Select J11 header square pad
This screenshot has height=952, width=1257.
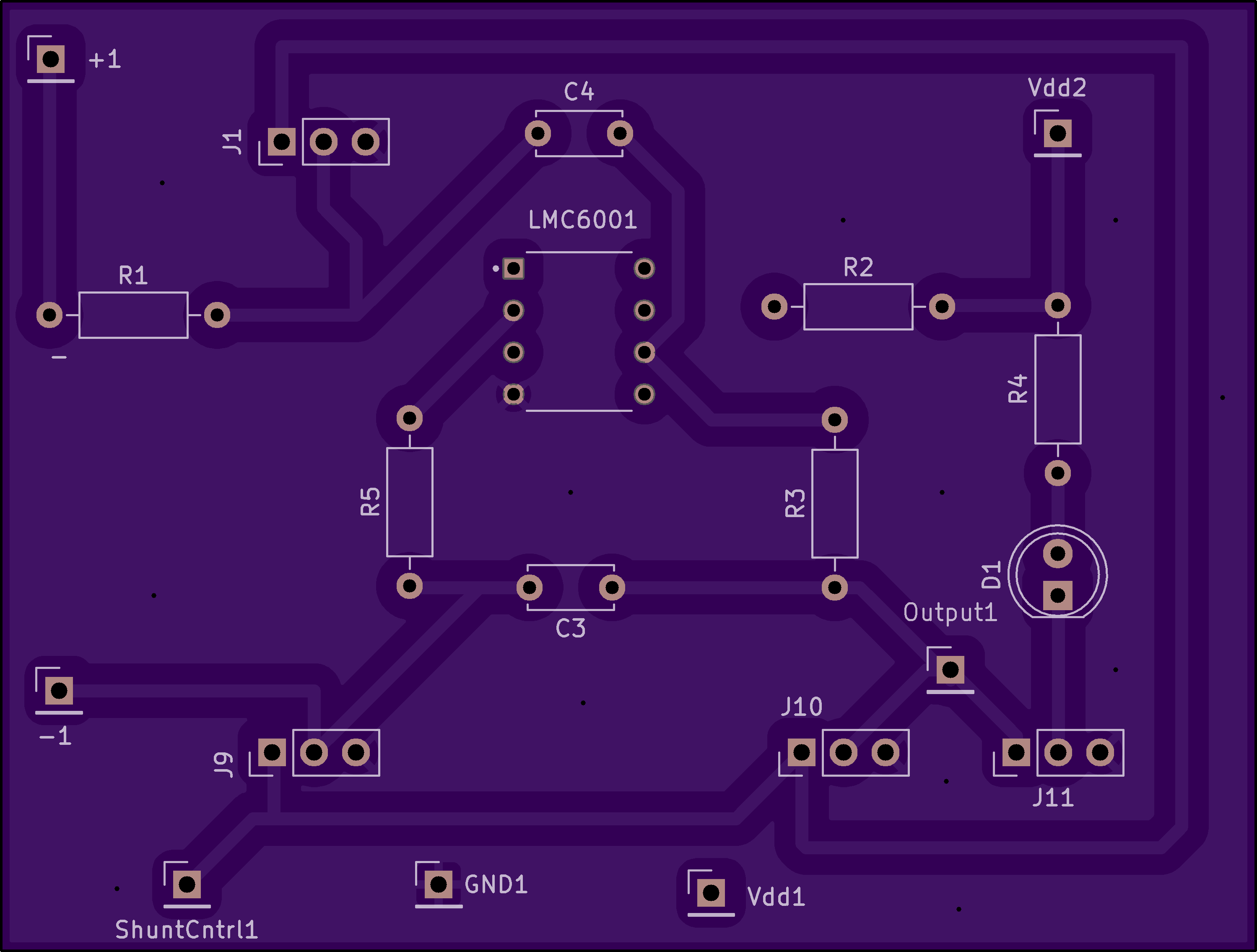click(x=1016, y=752)
